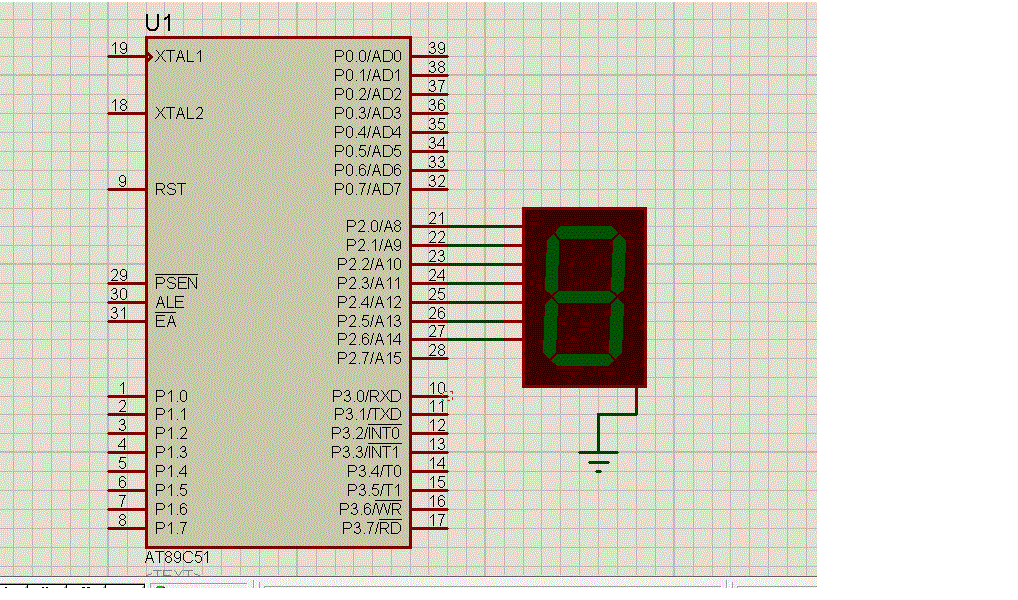1018x600 pixels.
Task: Click the P0.3/AD3 pin label
Action: click(367, 113)
